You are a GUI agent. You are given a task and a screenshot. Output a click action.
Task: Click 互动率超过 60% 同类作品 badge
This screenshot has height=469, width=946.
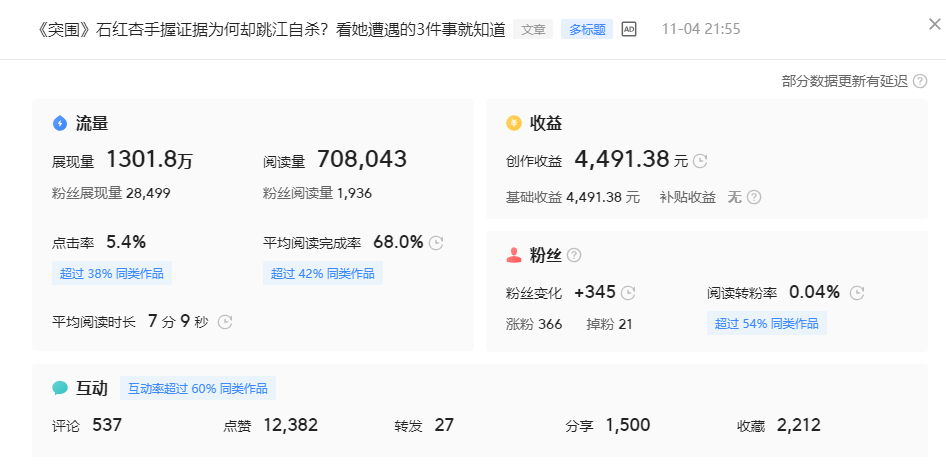pyautogui.click(x=198, y=388)
